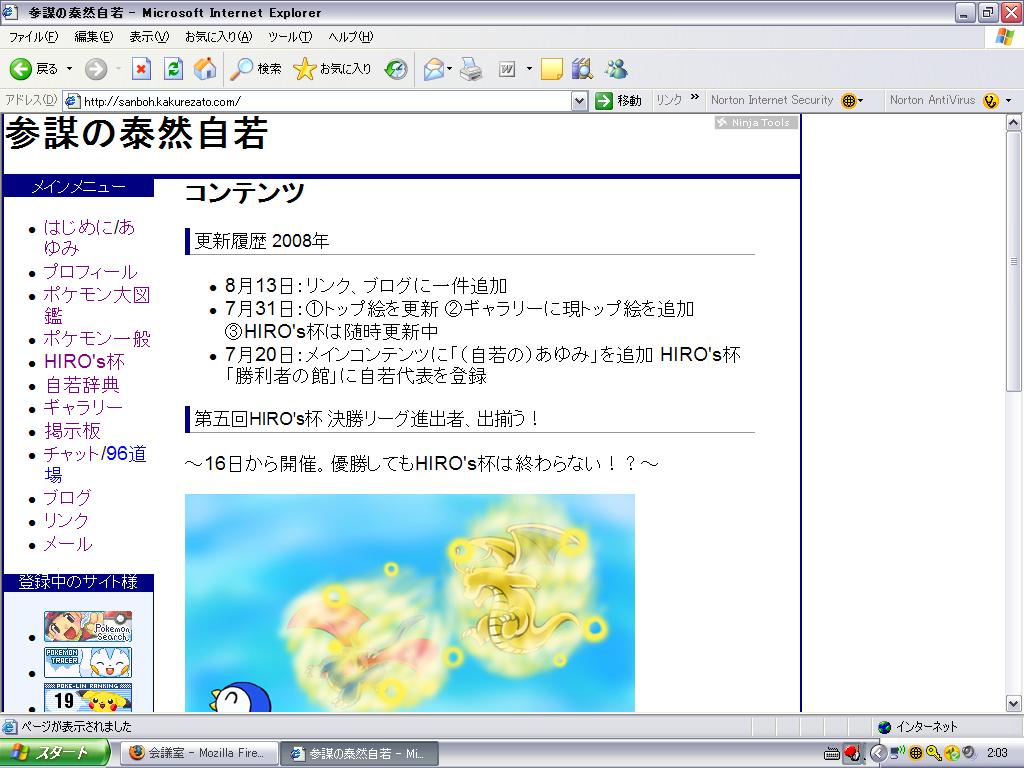The height and width of the screenshot is (768, 1024).
Task: Open the ポケモン一般 sidebar link
Action: coord(97,338)
